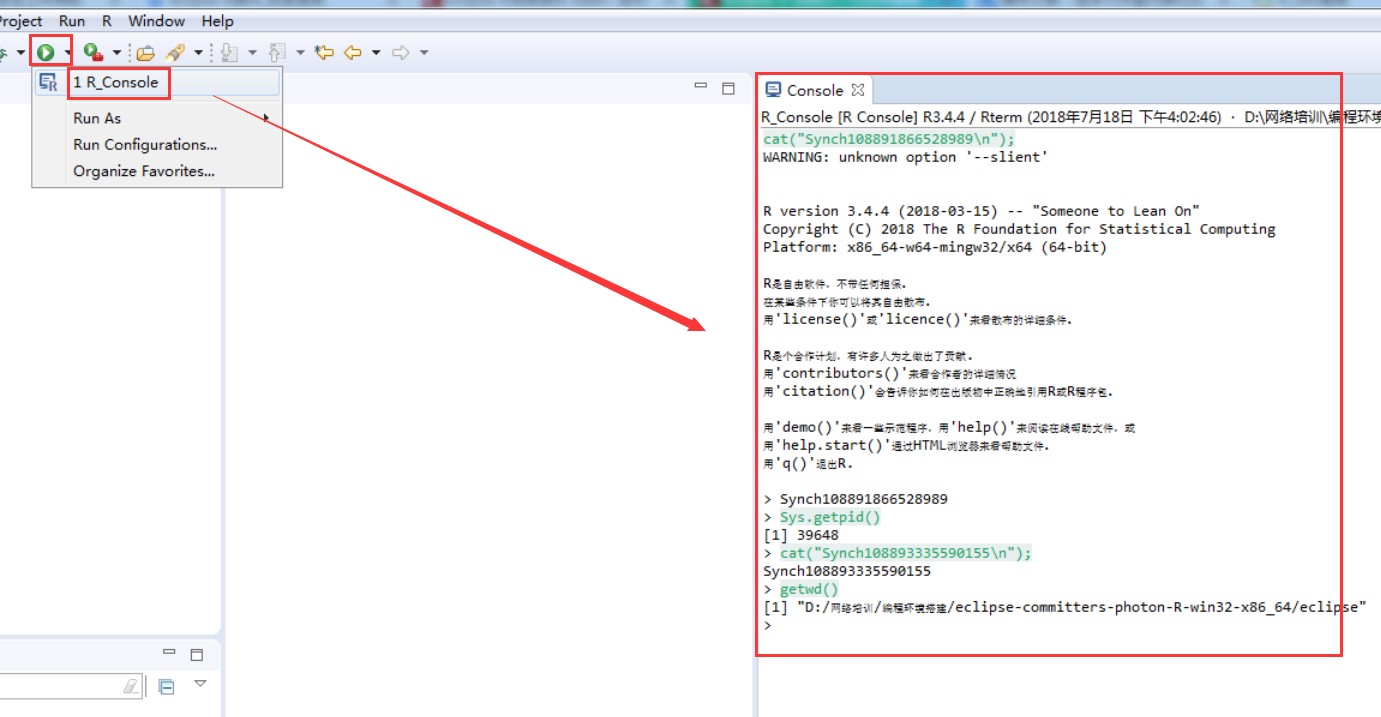
Task: Open the bottom panel view menu triangle
Action: pos(200,684)
